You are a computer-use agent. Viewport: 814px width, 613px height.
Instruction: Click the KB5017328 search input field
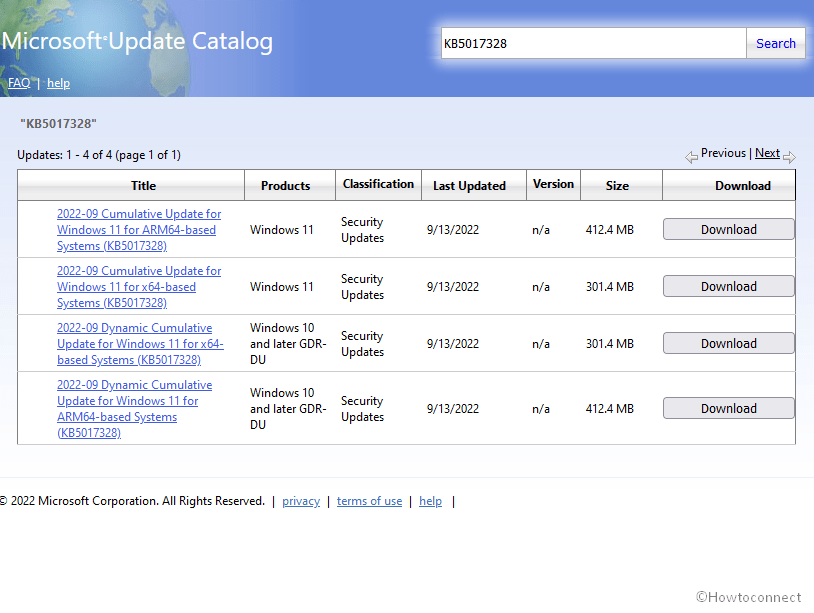coord(594,43)
